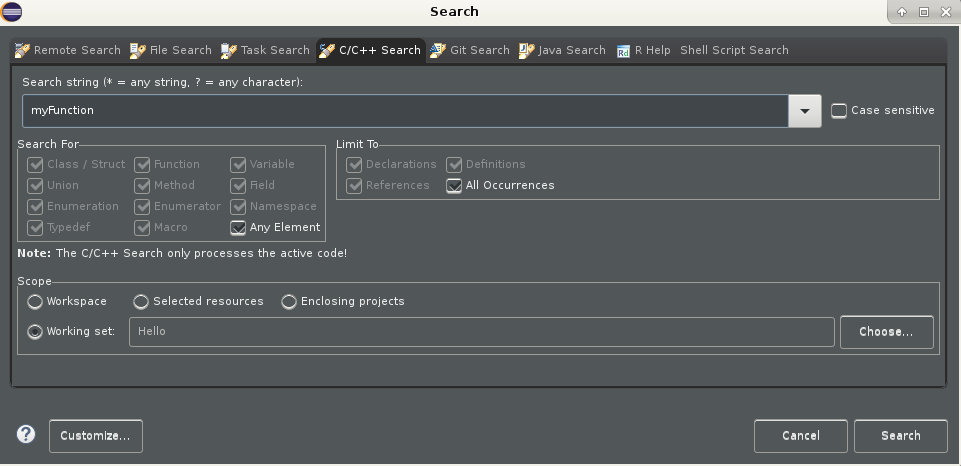Switch to the File Search tab

point(171,50)
